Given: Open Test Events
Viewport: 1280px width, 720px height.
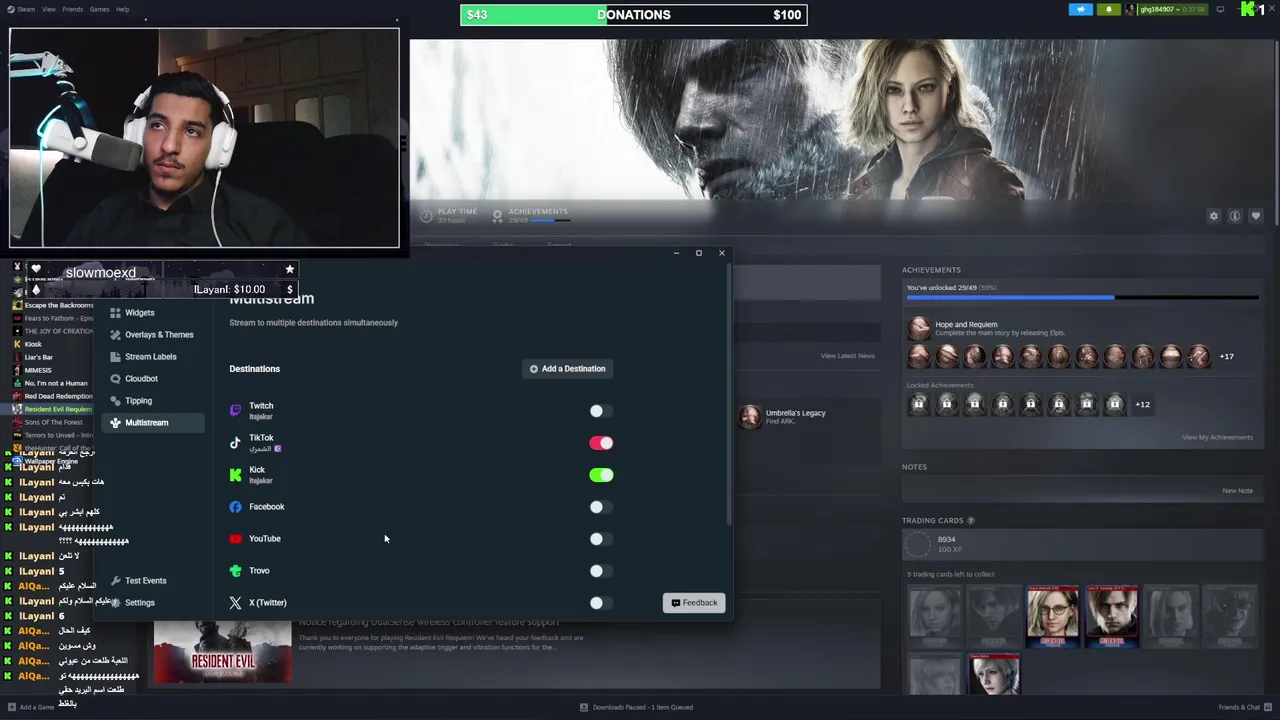Looking at the screenshot, I should [x=138, y=581].
